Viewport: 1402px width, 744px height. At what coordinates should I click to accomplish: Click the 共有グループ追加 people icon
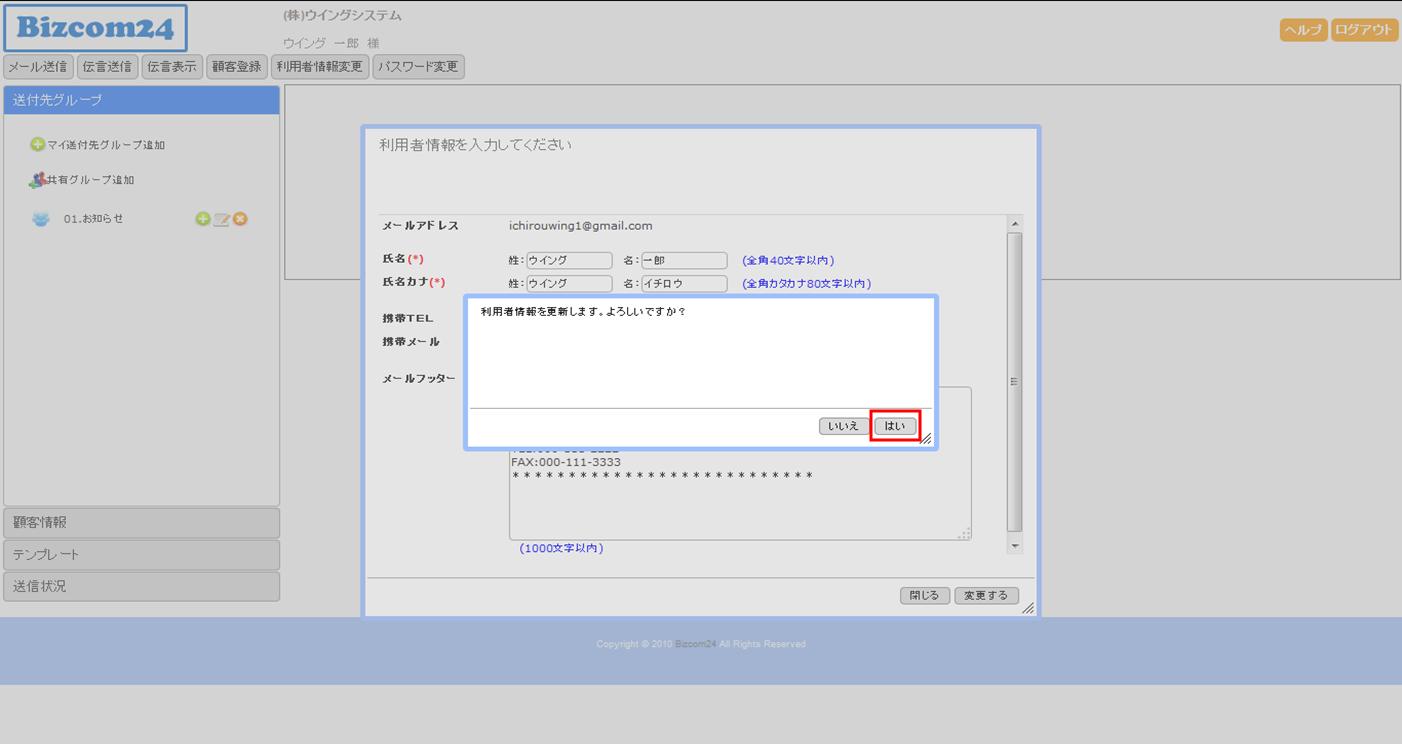pyautogui.click(x=37, y=180)
